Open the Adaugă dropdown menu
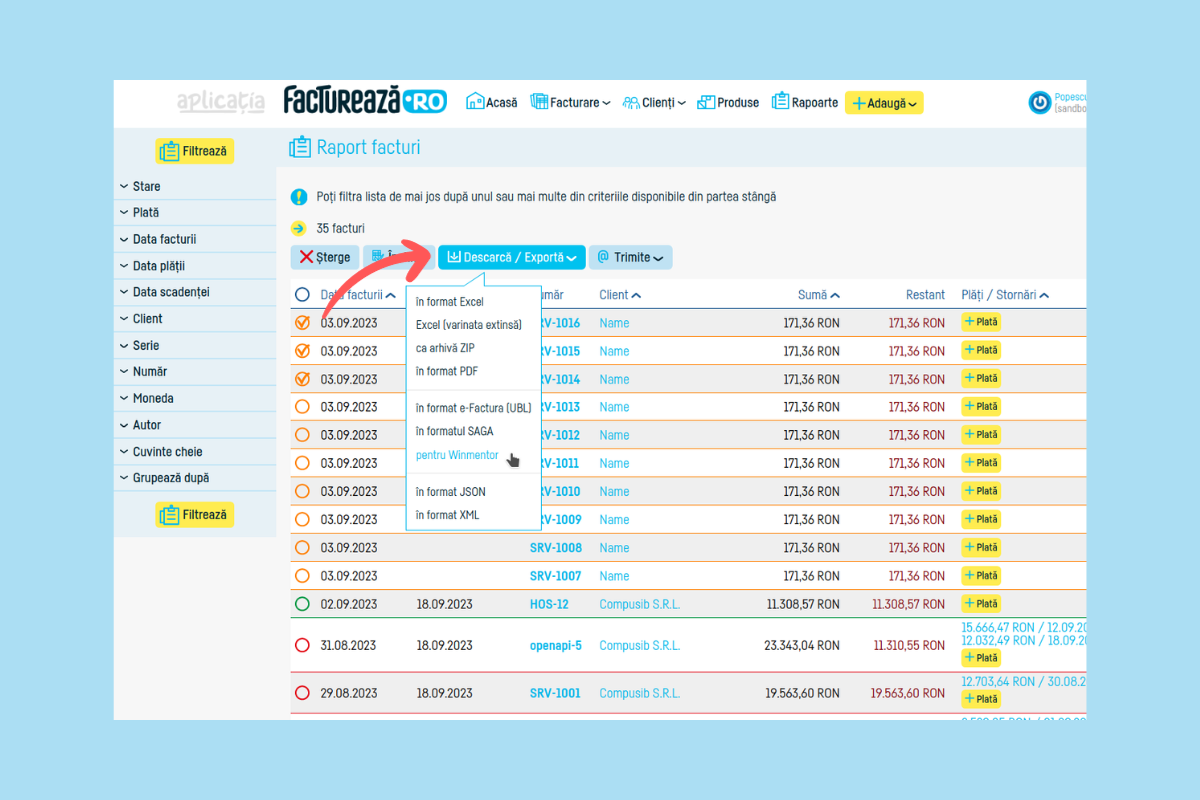The image size is (1200, 800). click(x=884, y=102)
